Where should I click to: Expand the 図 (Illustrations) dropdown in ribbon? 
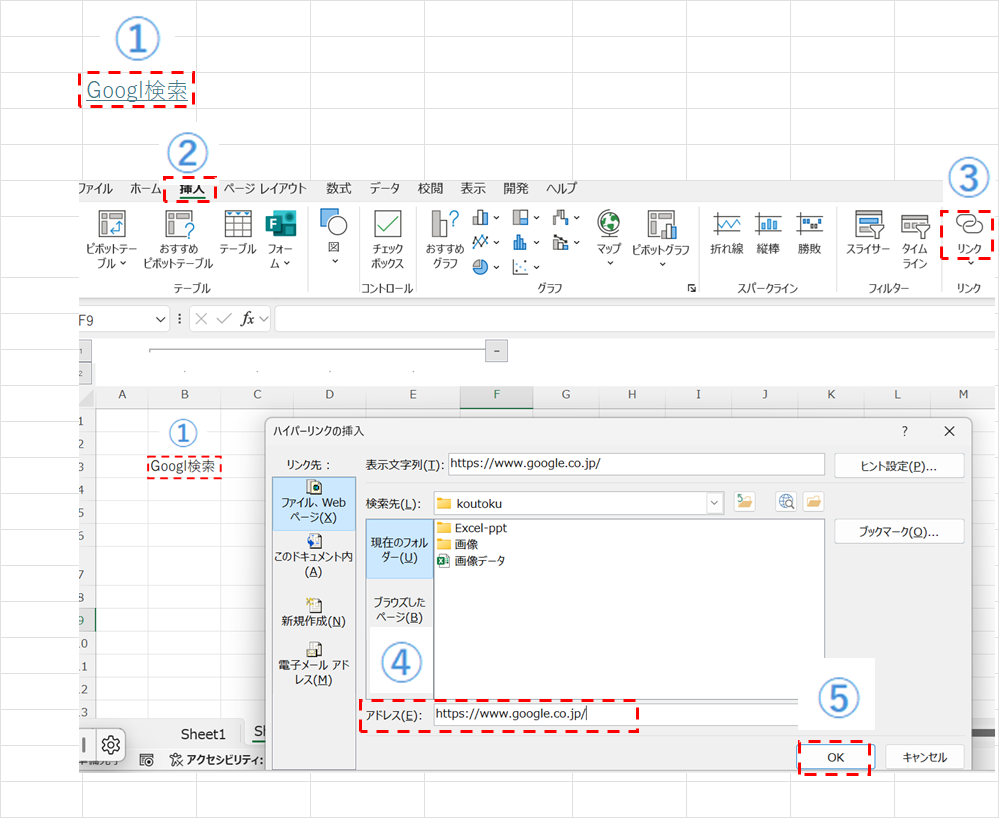coord(333,239)
